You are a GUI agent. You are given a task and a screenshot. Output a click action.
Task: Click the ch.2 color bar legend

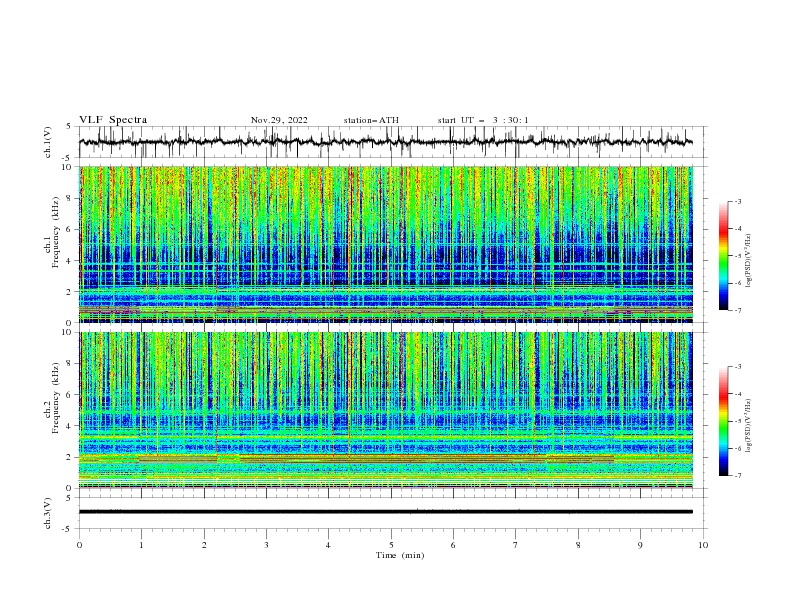tap(724, 421)
